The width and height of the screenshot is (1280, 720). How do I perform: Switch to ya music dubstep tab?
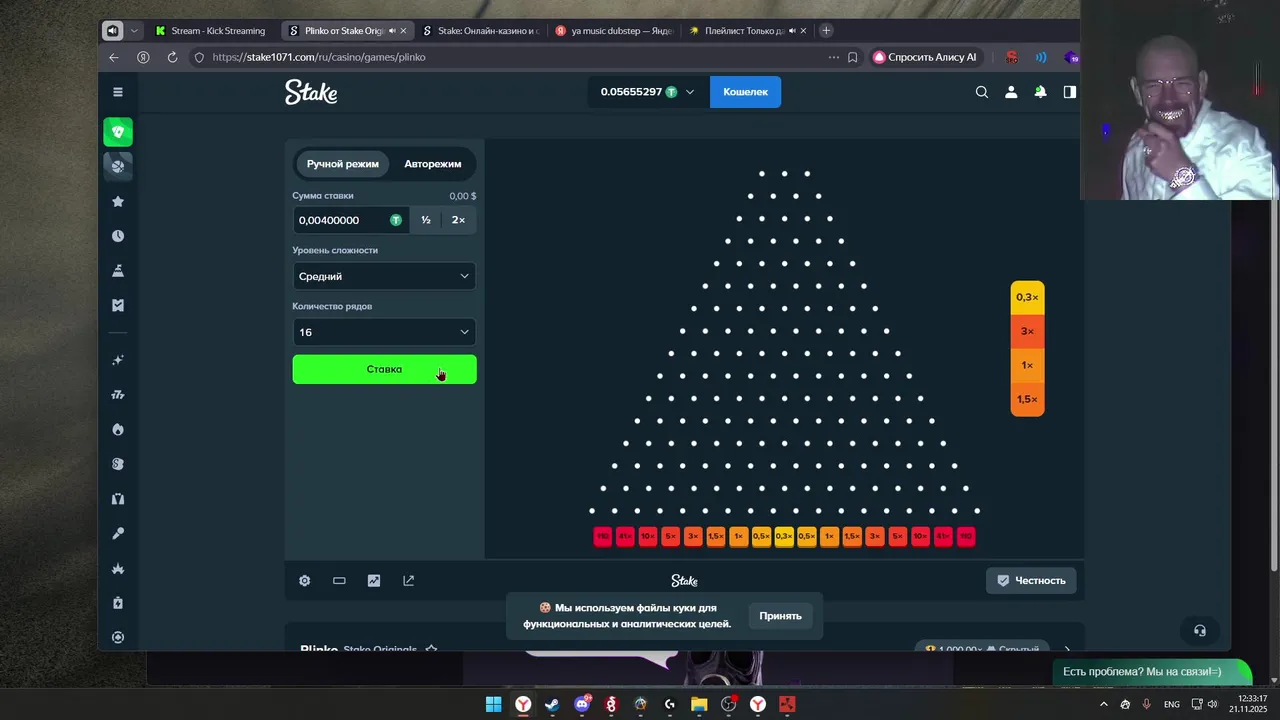tap(613, 31)
